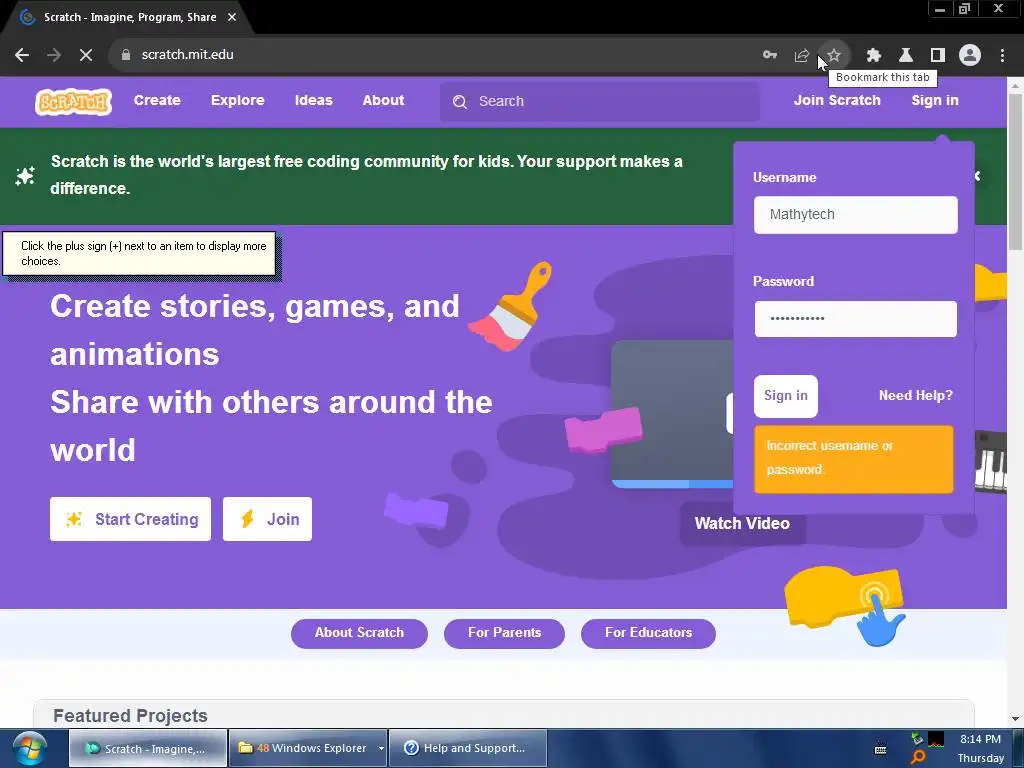Image resolution: width=1024 pixels, height=768 pixels.
Task: Click the share this page icon
Action: 801,55
